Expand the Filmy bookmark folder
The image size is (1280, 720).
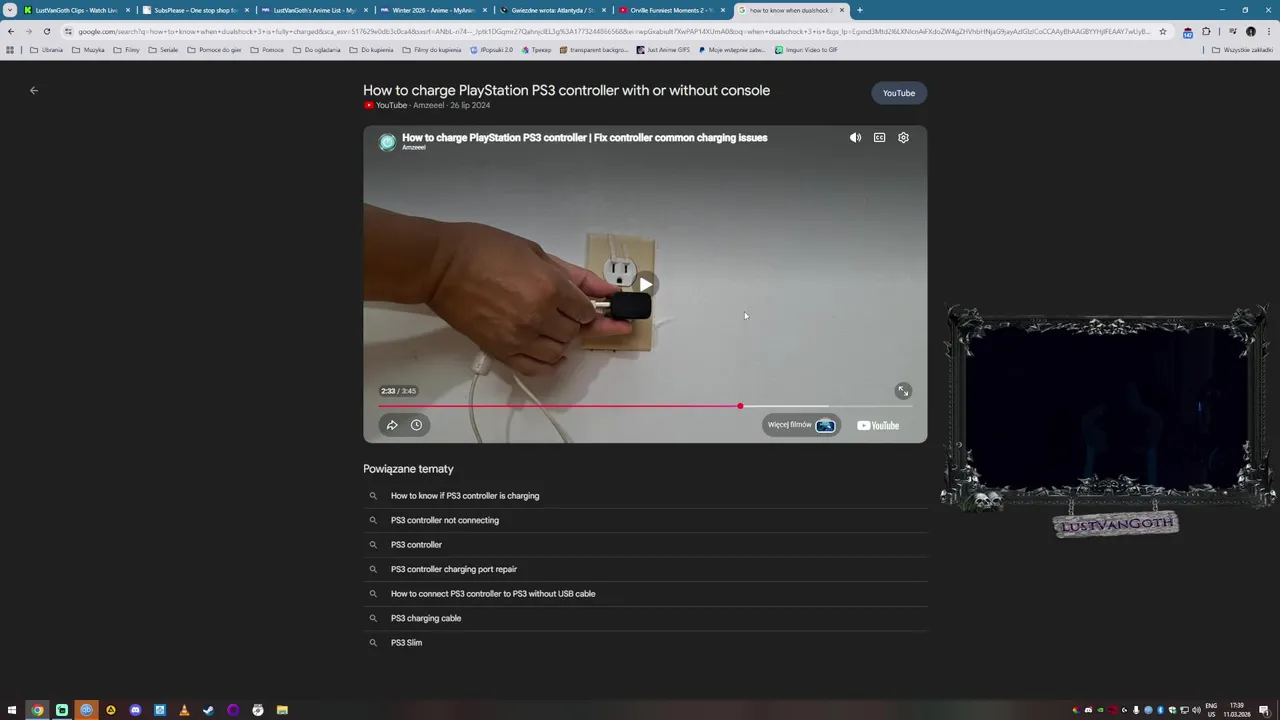[x=127, y=50]
